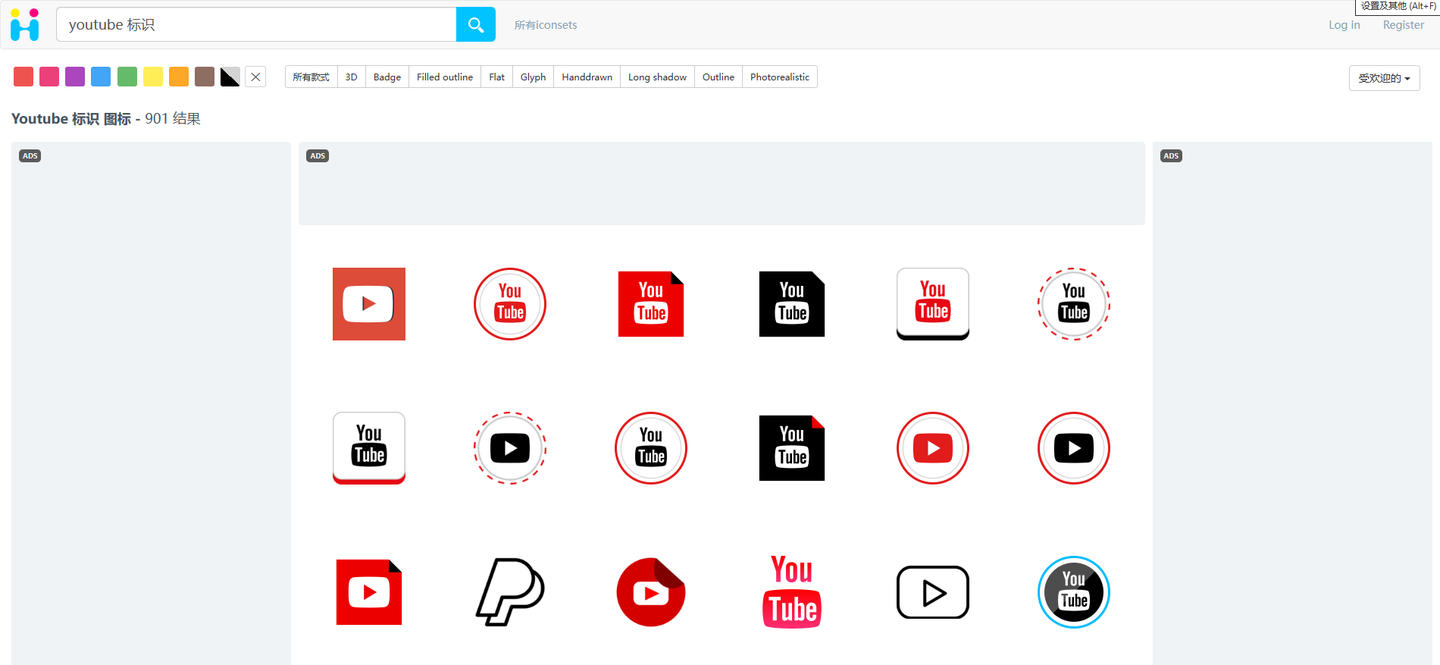Filter by 3D style

pos(351,77)
